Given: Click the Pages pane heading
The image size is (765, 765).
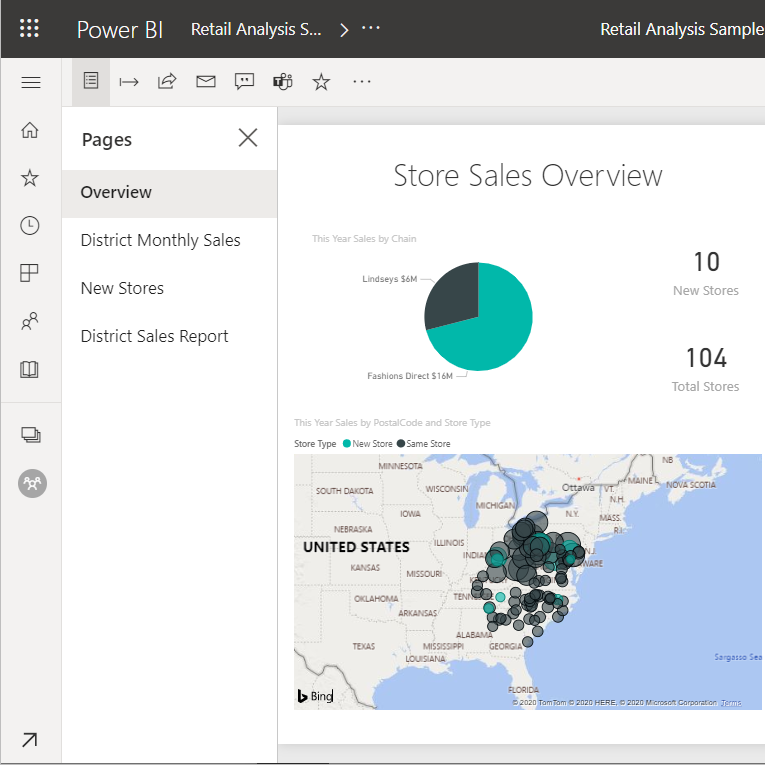Looking at the screenshot, I should point(107,140).
